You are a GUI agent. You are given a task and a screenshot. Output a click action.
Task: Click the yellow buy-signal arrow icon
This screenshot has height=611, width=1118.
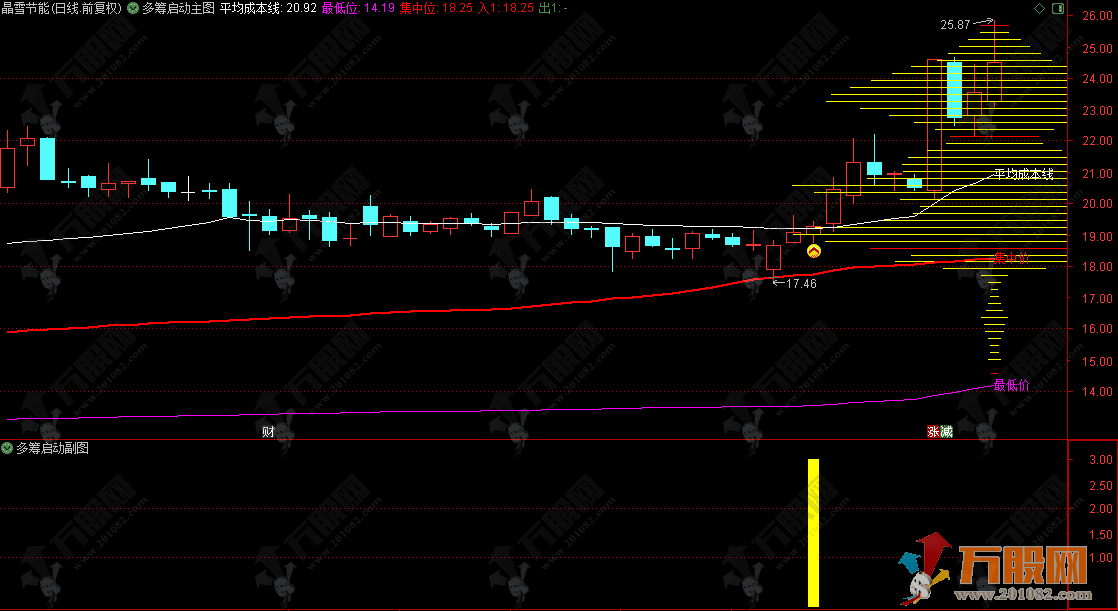pyautogui.click(x=814, y=251)
